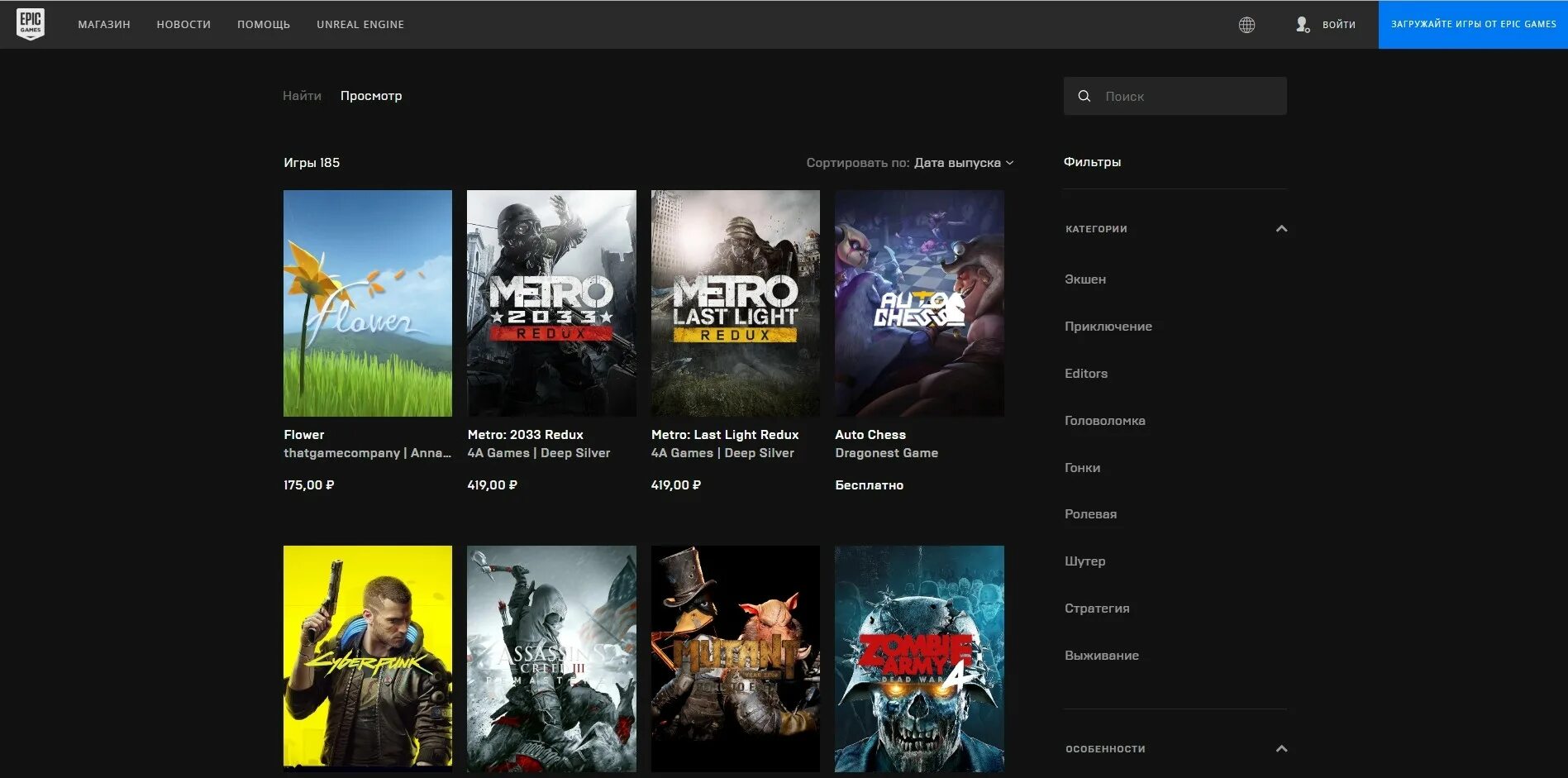1568x778 pixels.
Task: Filter by Гонки category
Action: (1082, 468)
